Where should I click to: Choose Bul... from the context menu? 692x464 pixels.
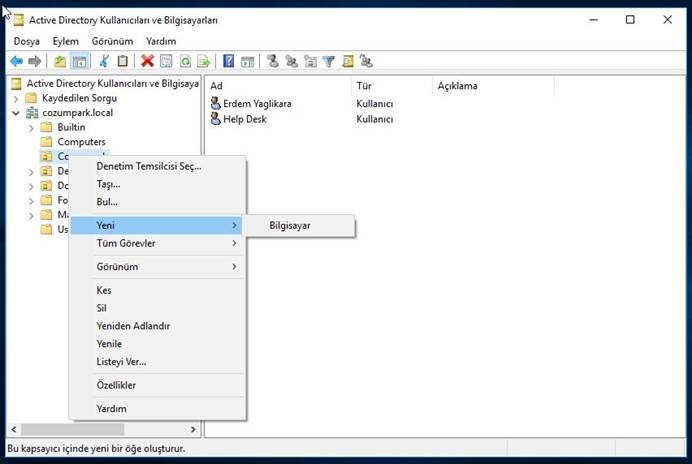tap(157, 202)
